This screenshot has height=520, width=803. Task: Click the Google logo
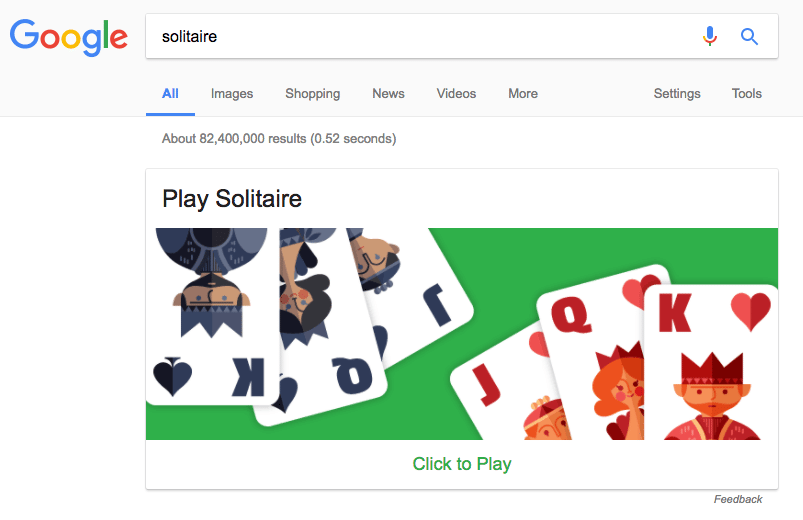tap(69, 37)
